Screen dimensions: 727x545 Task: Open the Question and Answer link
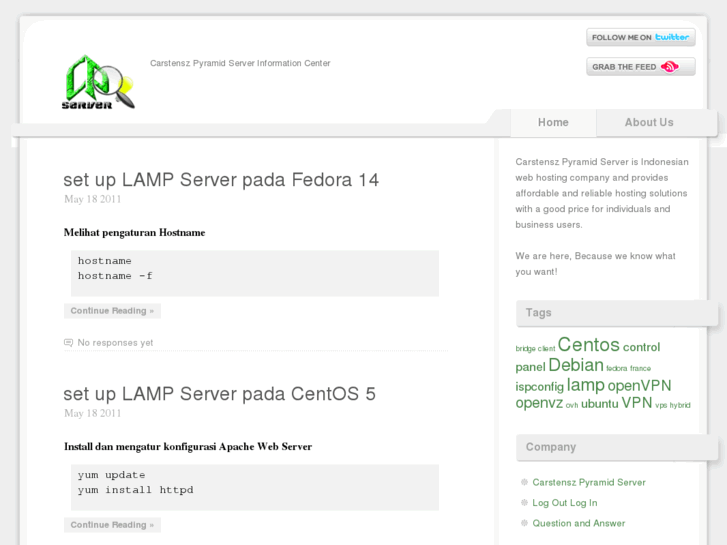pyautogui.click(x=578, y=523)
